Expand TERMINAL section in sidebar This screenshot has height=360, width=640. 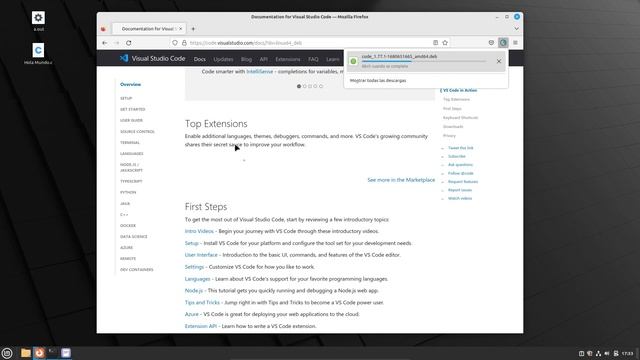130,142
